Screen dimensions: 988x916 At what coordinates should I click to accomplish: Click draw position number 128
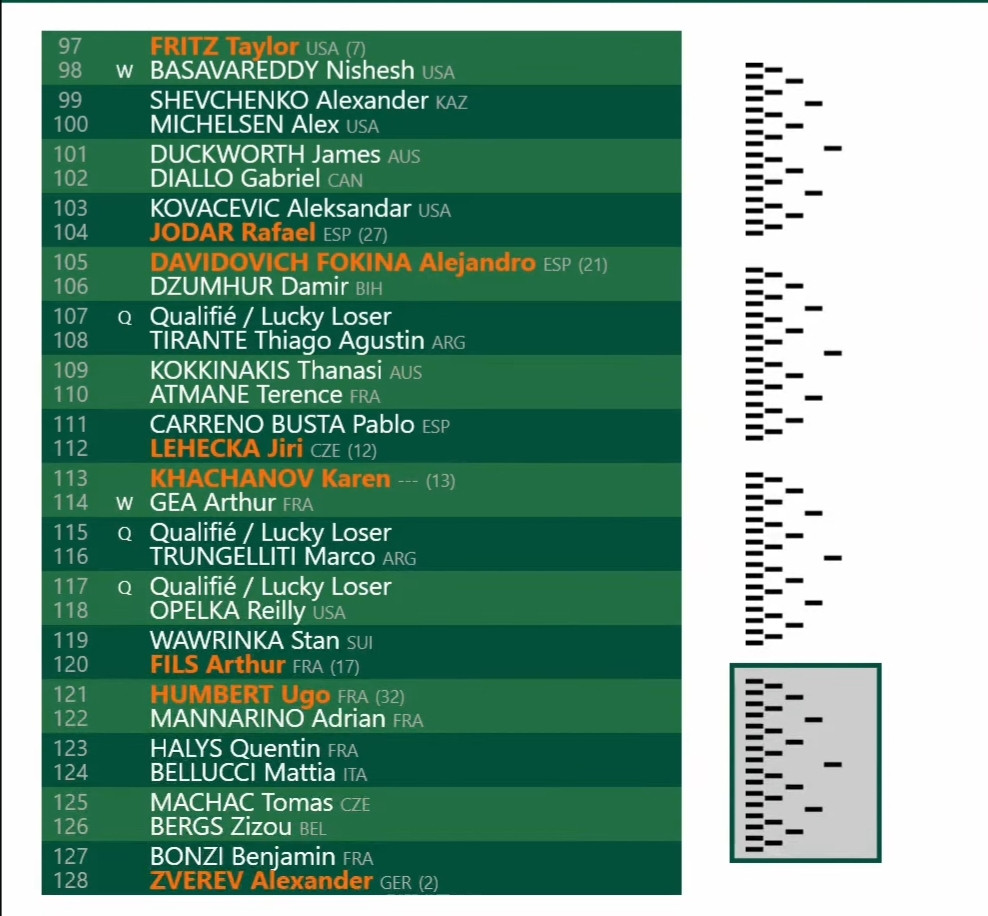pyautogui.click(x=71, y=881)
